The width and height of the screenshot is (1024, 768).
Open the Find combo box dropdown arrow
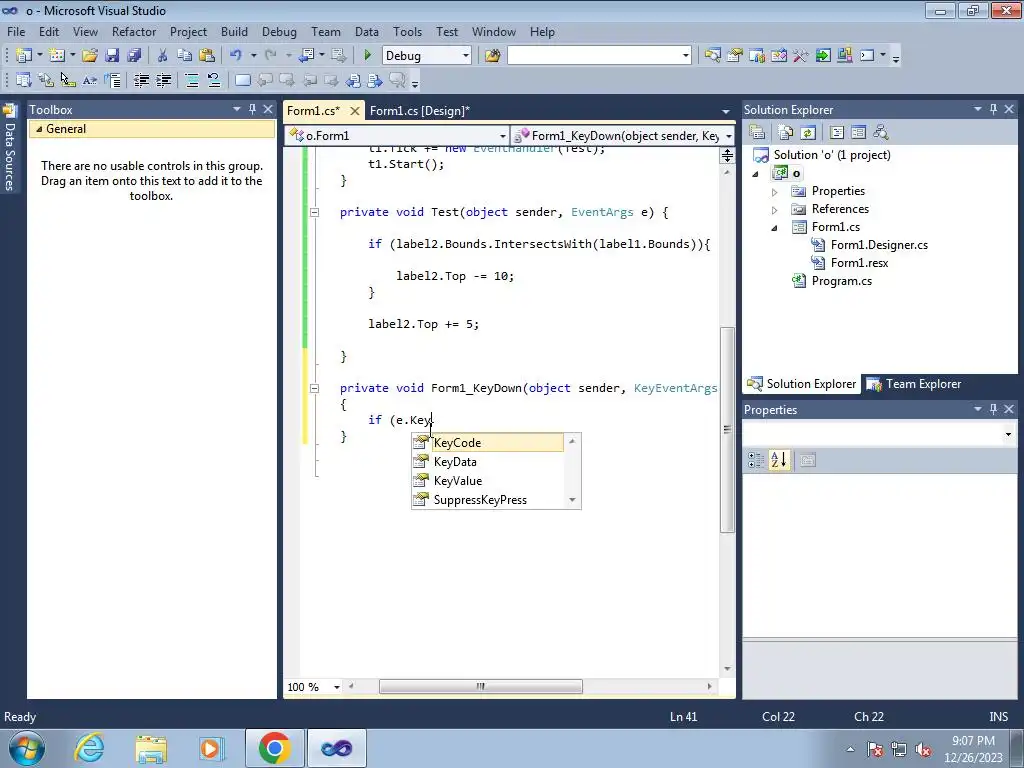point(686,56)
